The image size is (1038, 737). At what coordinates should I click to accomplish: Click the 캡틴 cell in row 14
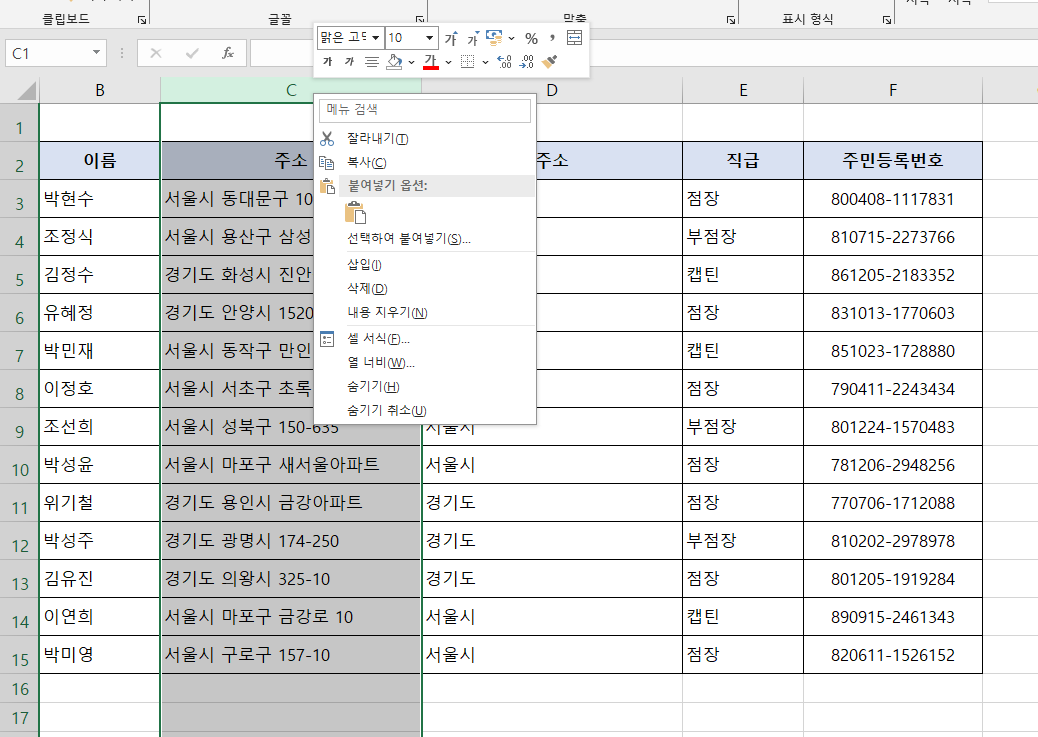[x=743, y=617]
